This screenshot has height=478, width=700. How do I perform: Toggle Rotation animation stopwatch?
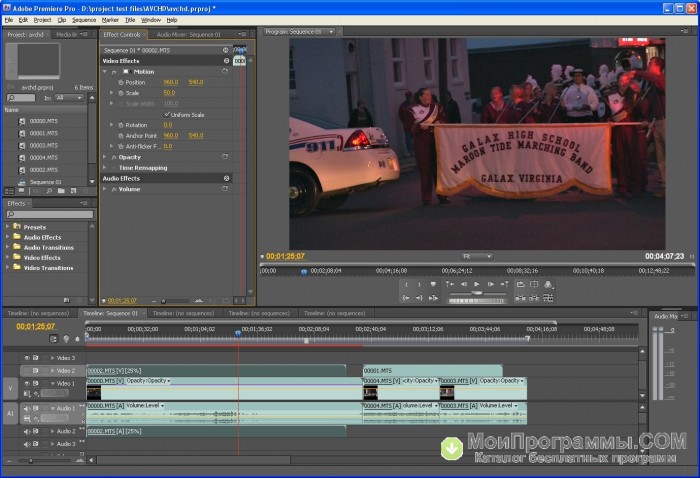pos(121,125)
